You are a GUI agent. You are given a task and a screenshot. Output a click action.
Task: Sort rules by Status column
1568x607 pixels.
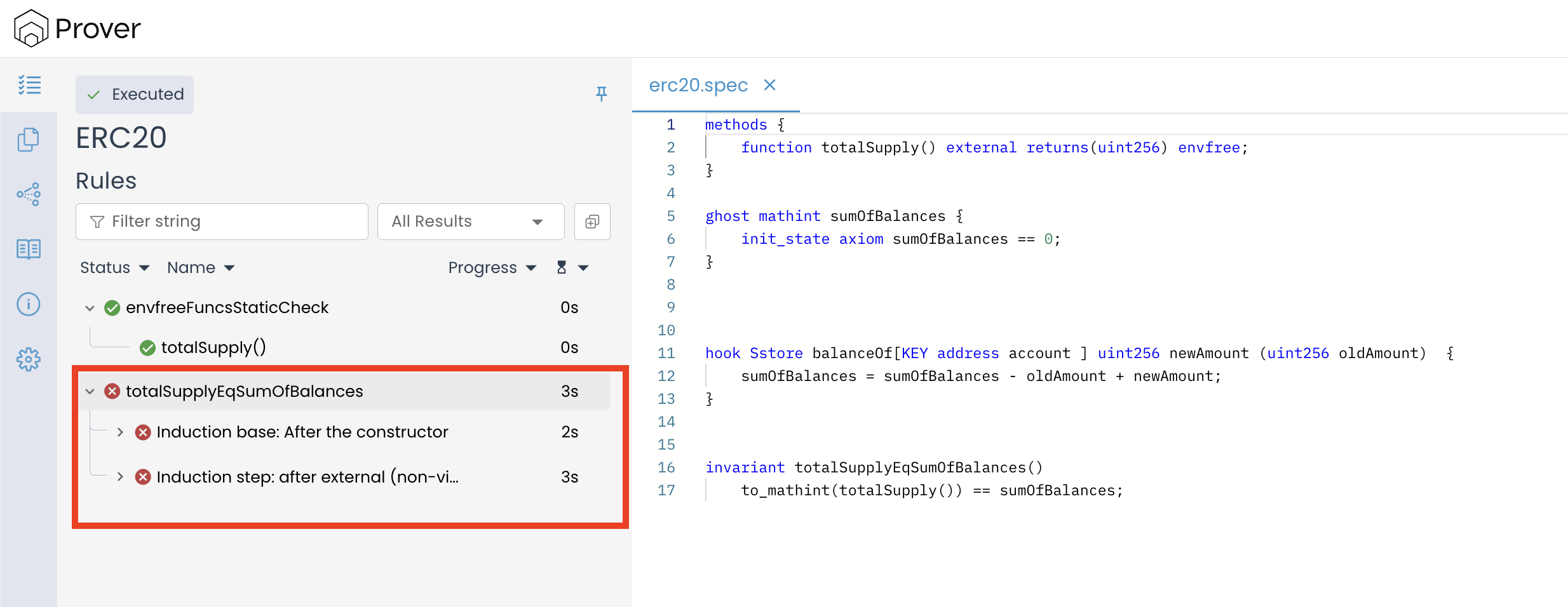click(x=114, y=268)
